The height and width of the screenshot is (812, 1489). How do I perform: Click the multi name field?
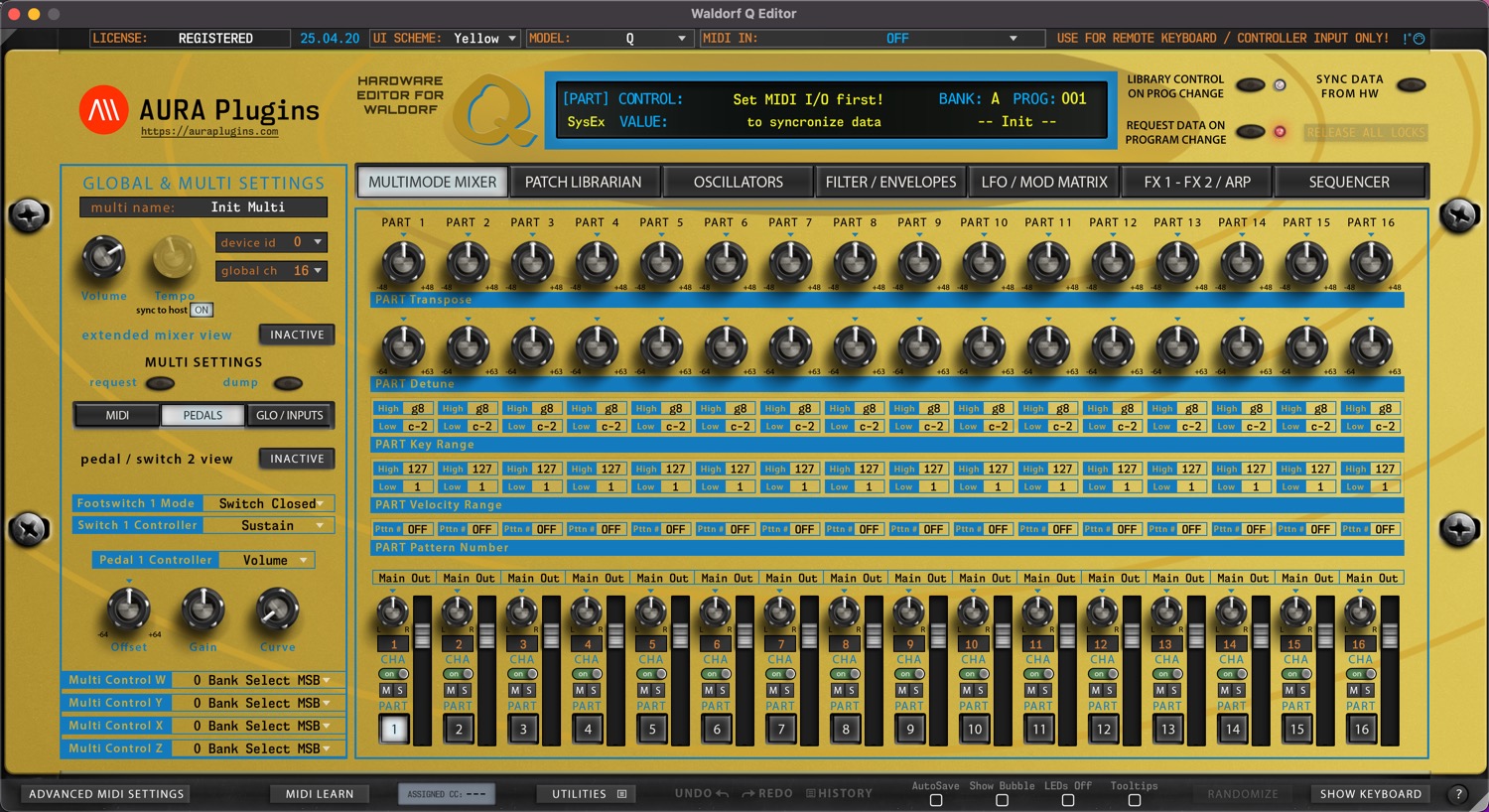pyautogui.click(x=203, y=207)
